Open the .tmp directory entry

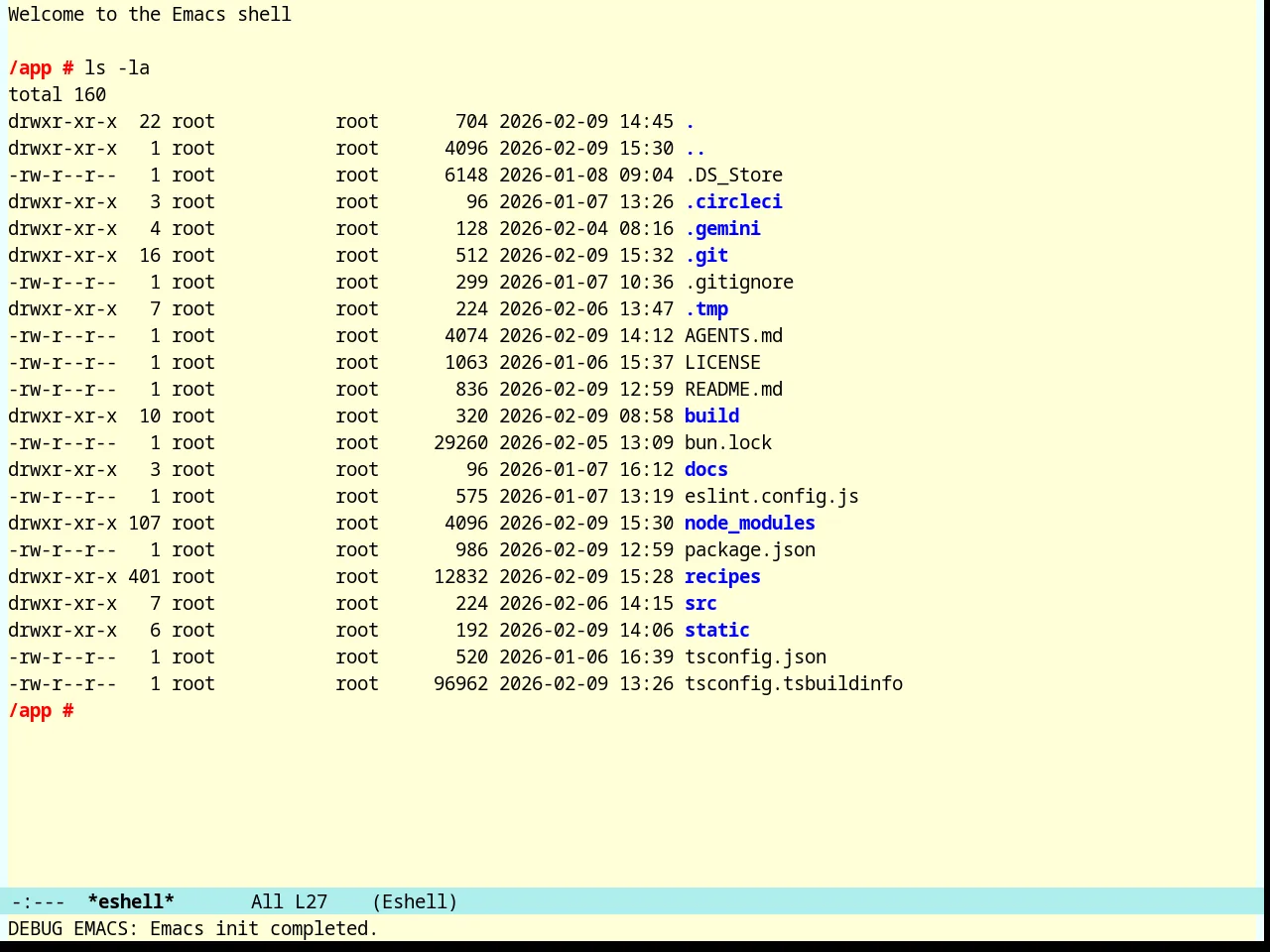click(x=706, y=309)
